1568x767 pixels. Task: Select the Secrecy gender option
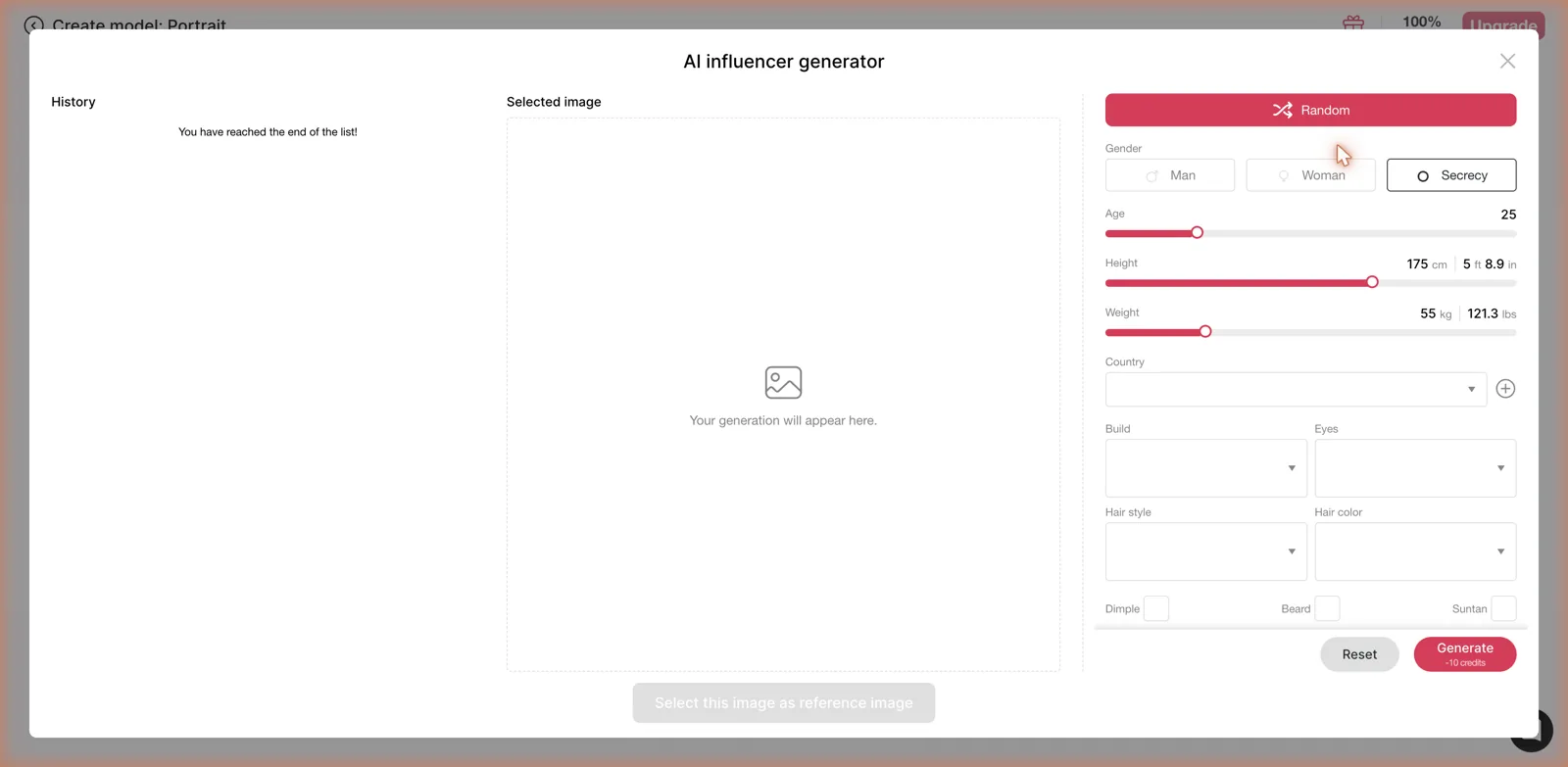click(x=1451, y=175)
